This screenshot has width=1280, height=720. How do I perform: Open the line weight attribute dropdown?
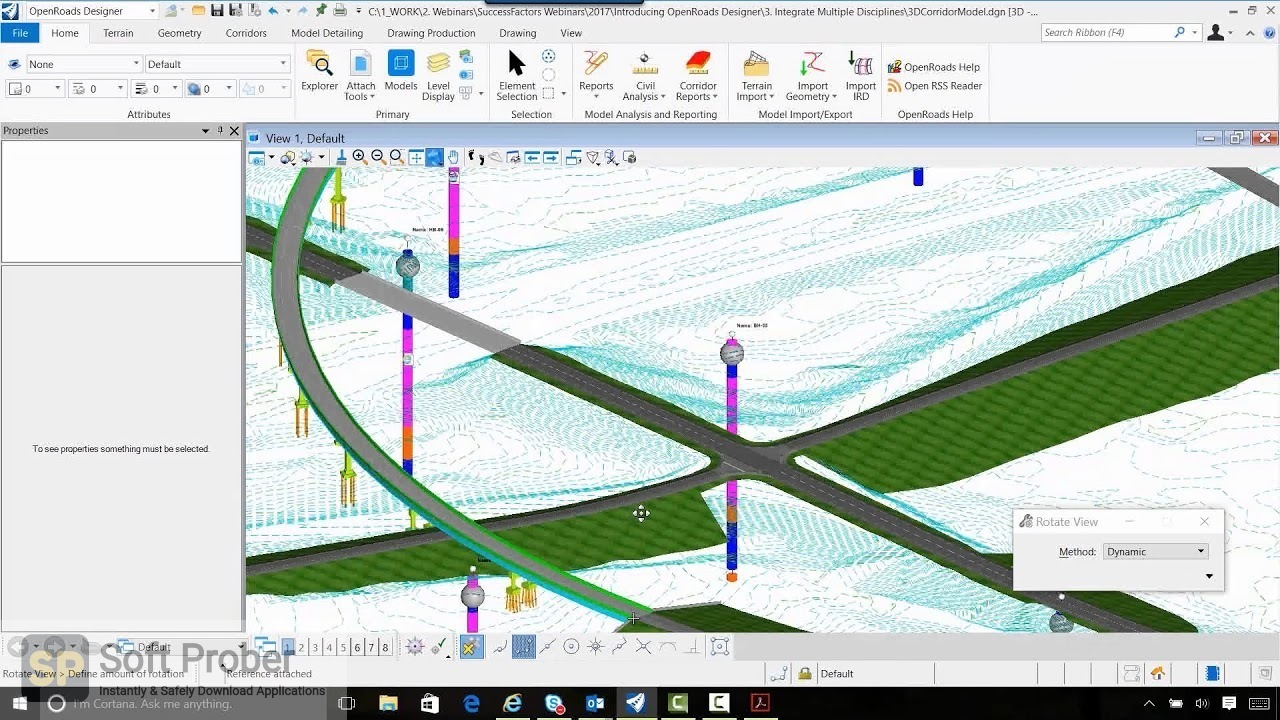(154, 89)
